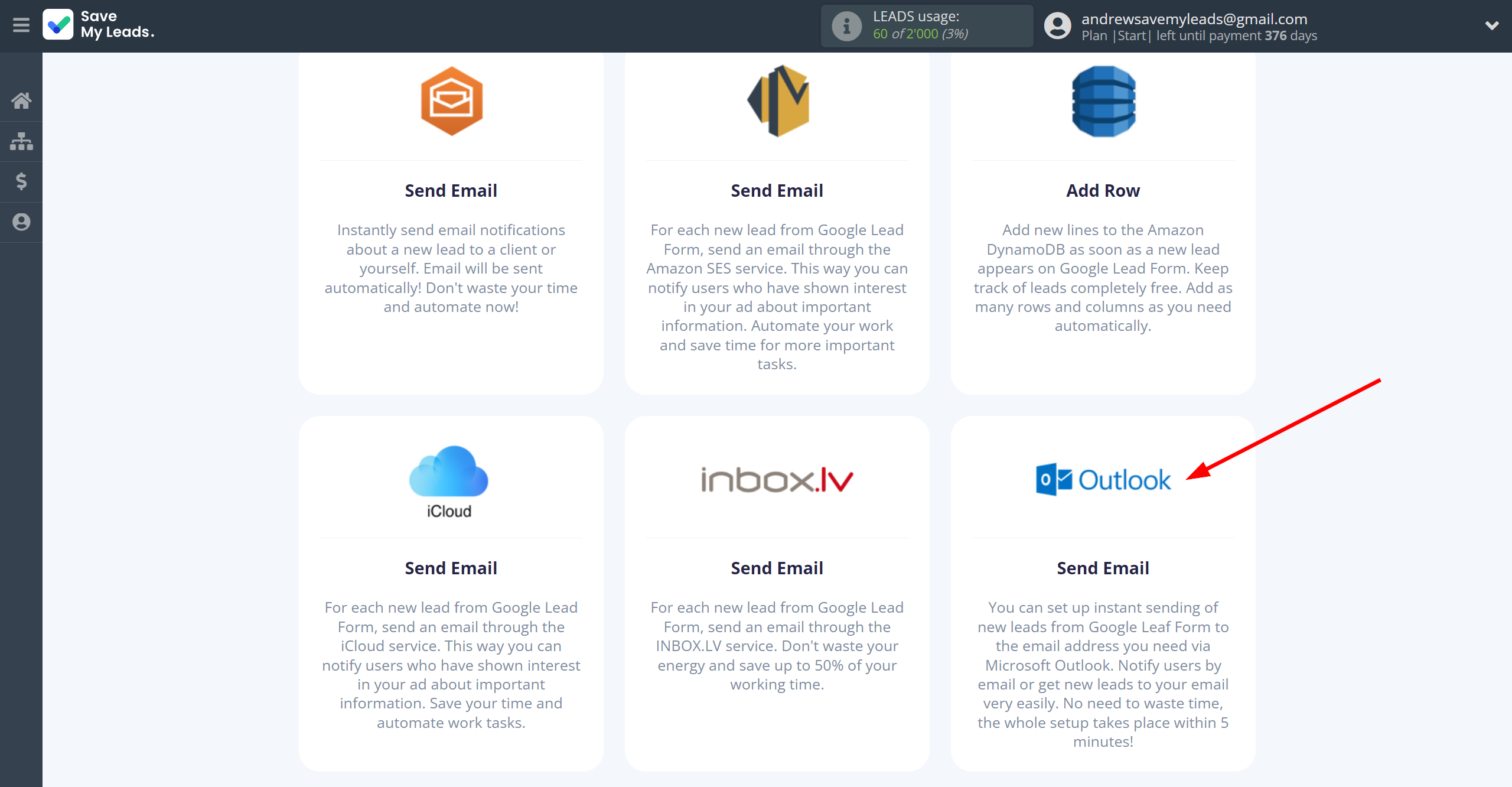Viewport: 1512px width, 787px height.
Task: Click Send Email heading under Amazon SES
Action: pyautogui.click(x=777, y=191)
